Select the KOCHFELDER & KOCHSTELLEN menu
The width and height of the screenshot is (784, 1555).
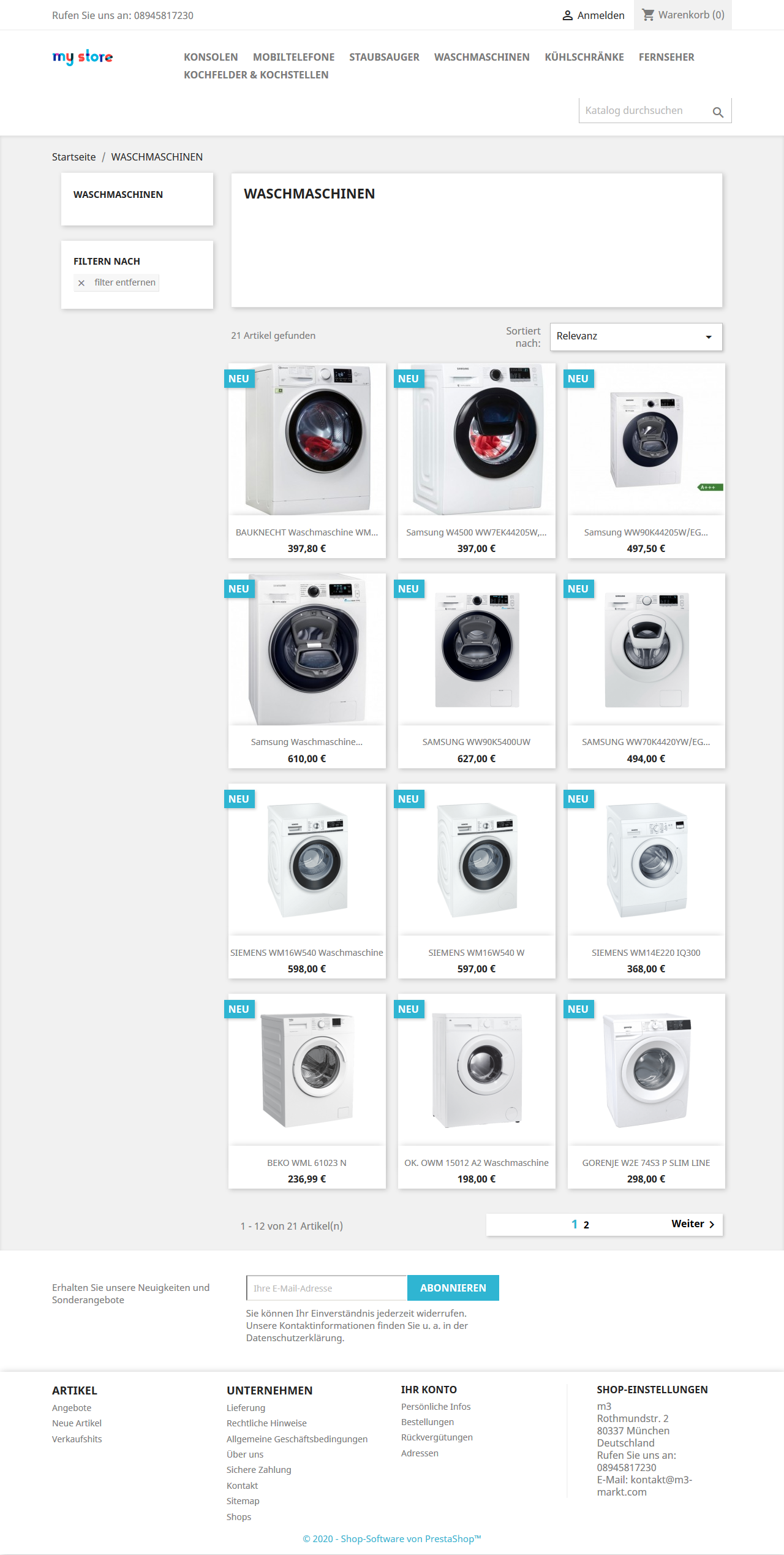(256, 75)
